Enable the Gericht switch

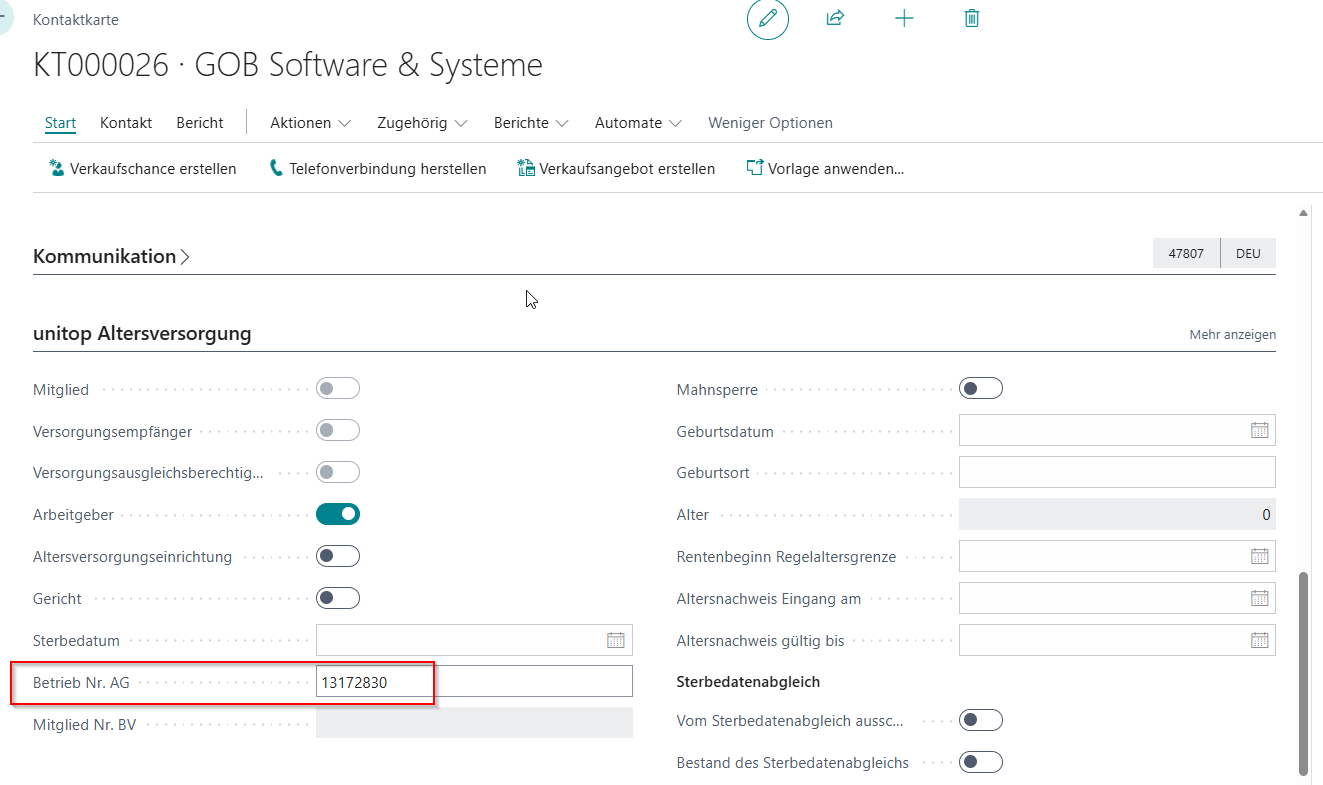pos(338,598)
